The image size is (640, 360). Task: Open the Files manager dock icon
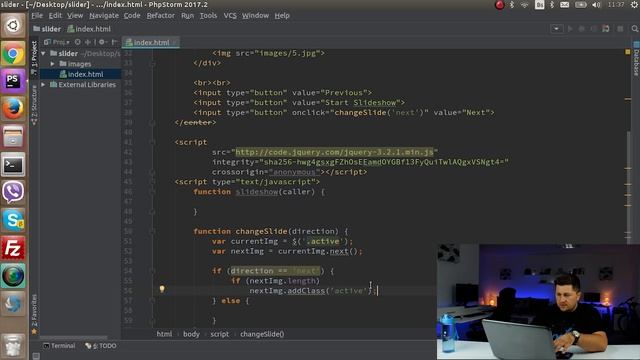point(13,136)
